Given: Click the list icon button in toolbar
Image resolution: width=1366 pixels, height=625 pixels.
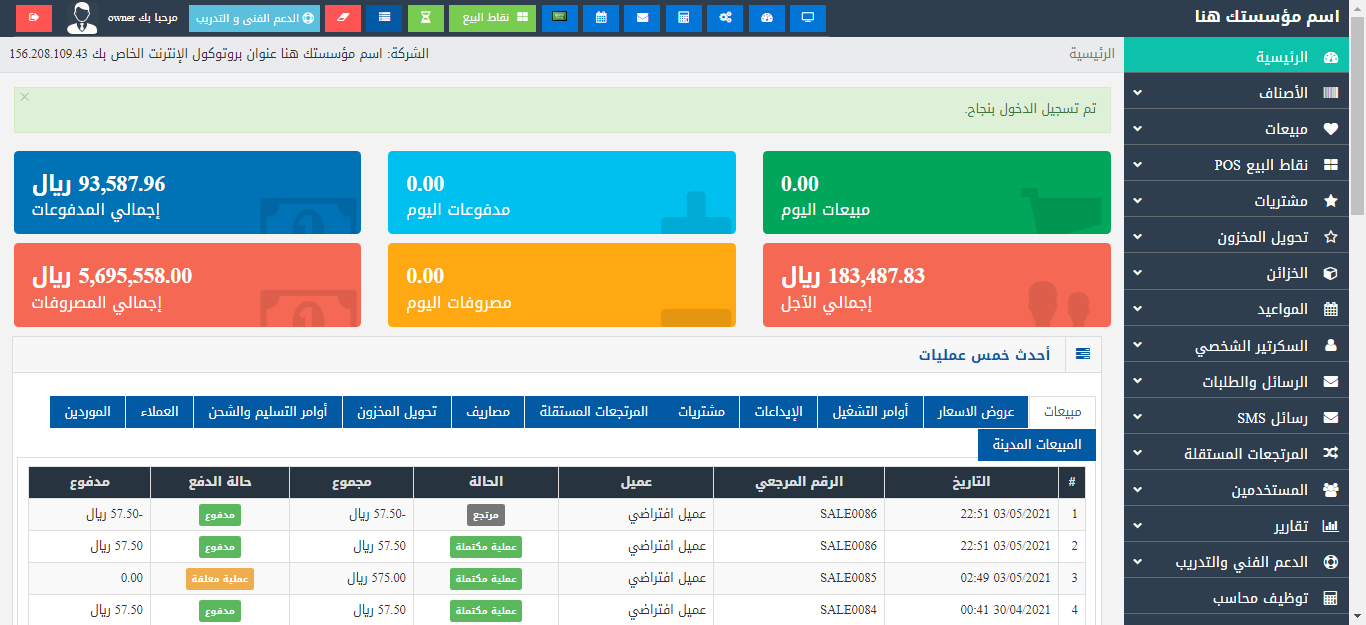Looking at the screenshot, I should [x=384, y=18].
